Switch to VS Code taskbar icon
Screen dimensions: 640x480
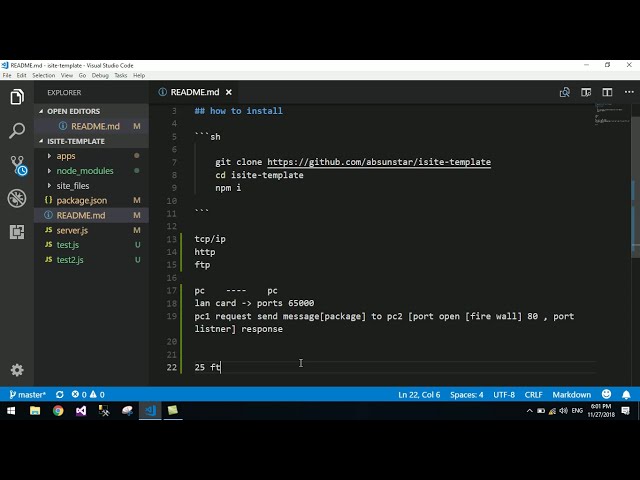coord(150,411)
